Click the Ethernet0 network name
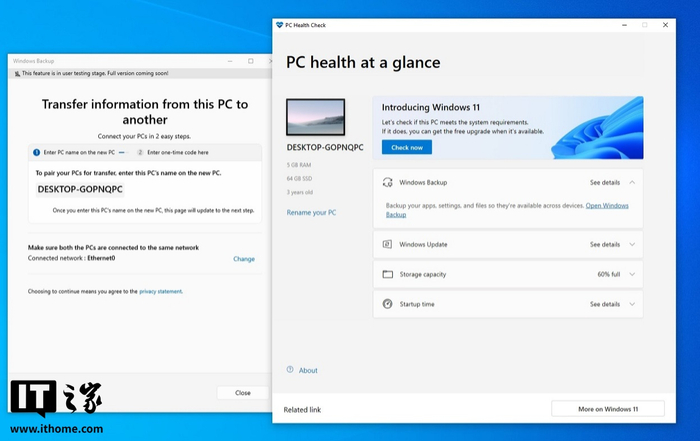700x441 pixels. click(101, 258)
